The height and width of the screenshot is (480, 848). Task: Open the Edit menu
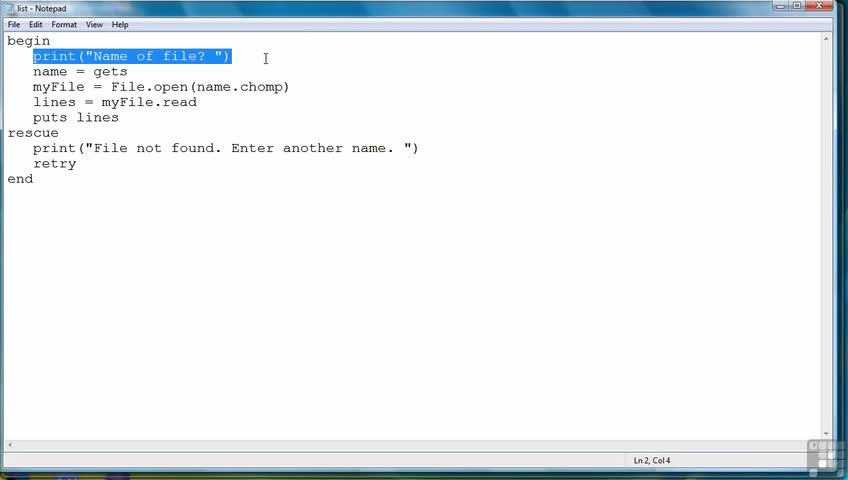tap(36, 25)
